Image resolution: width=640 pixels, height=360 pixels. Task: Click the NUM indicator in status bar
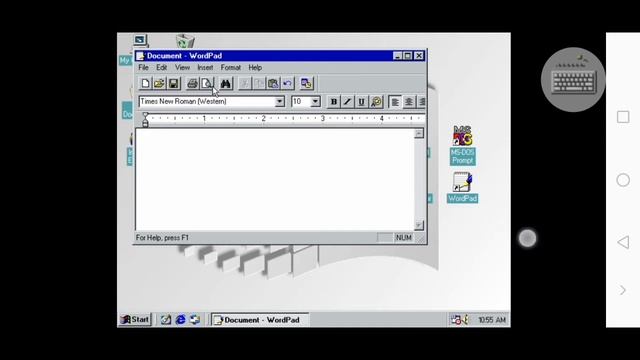click(x=403, y=238)
